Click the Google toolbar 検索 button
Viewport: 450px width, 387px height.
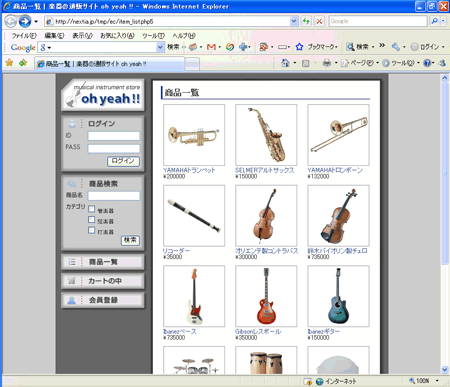(x=173, y=47)
